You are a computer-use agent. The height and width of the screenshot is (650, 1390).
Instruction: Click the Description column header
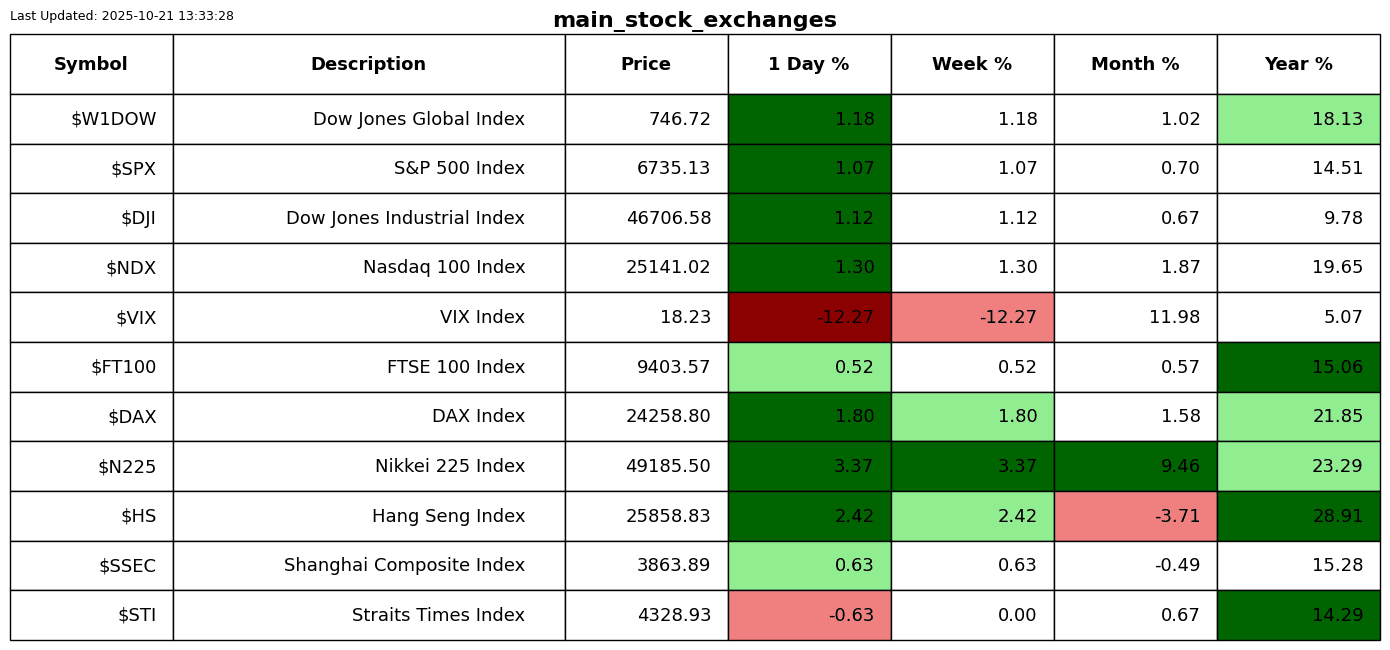tap(368, 64)
